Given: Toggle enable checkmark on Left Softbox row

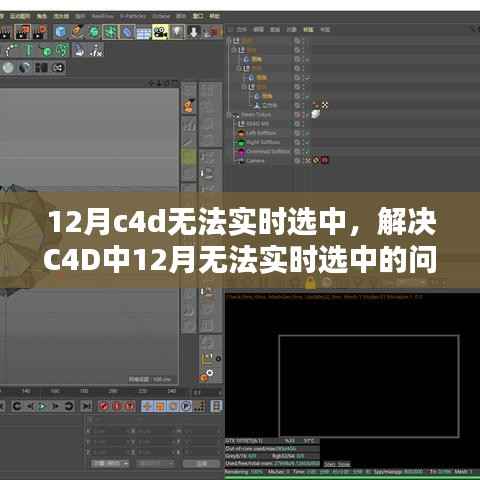Looking at the screenshot, I should pyautogui.click(x=307, y=133).
